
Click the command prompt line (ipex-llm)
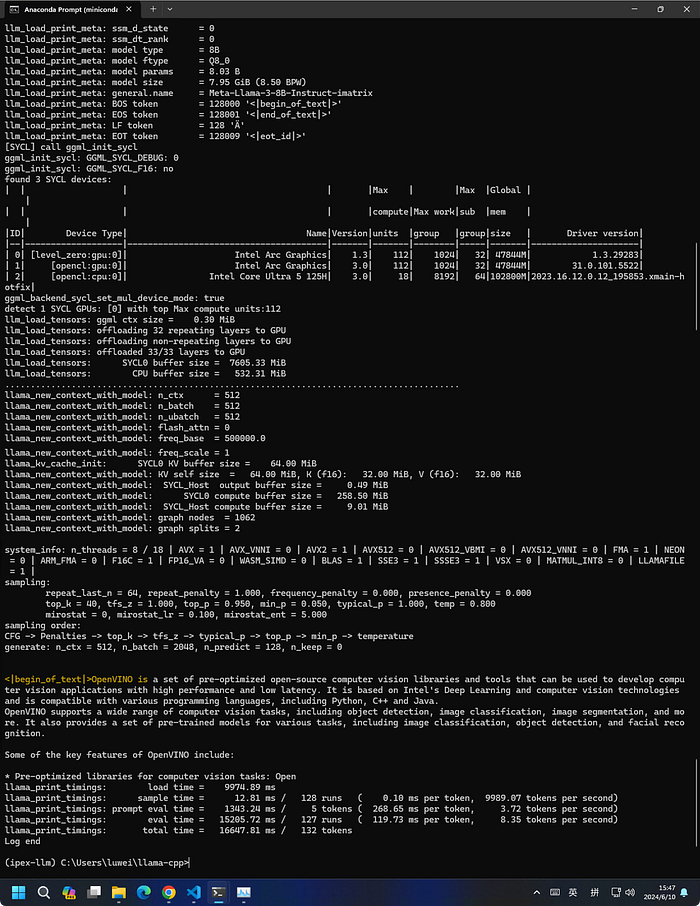pyautogui.click(x=97, y=863)
